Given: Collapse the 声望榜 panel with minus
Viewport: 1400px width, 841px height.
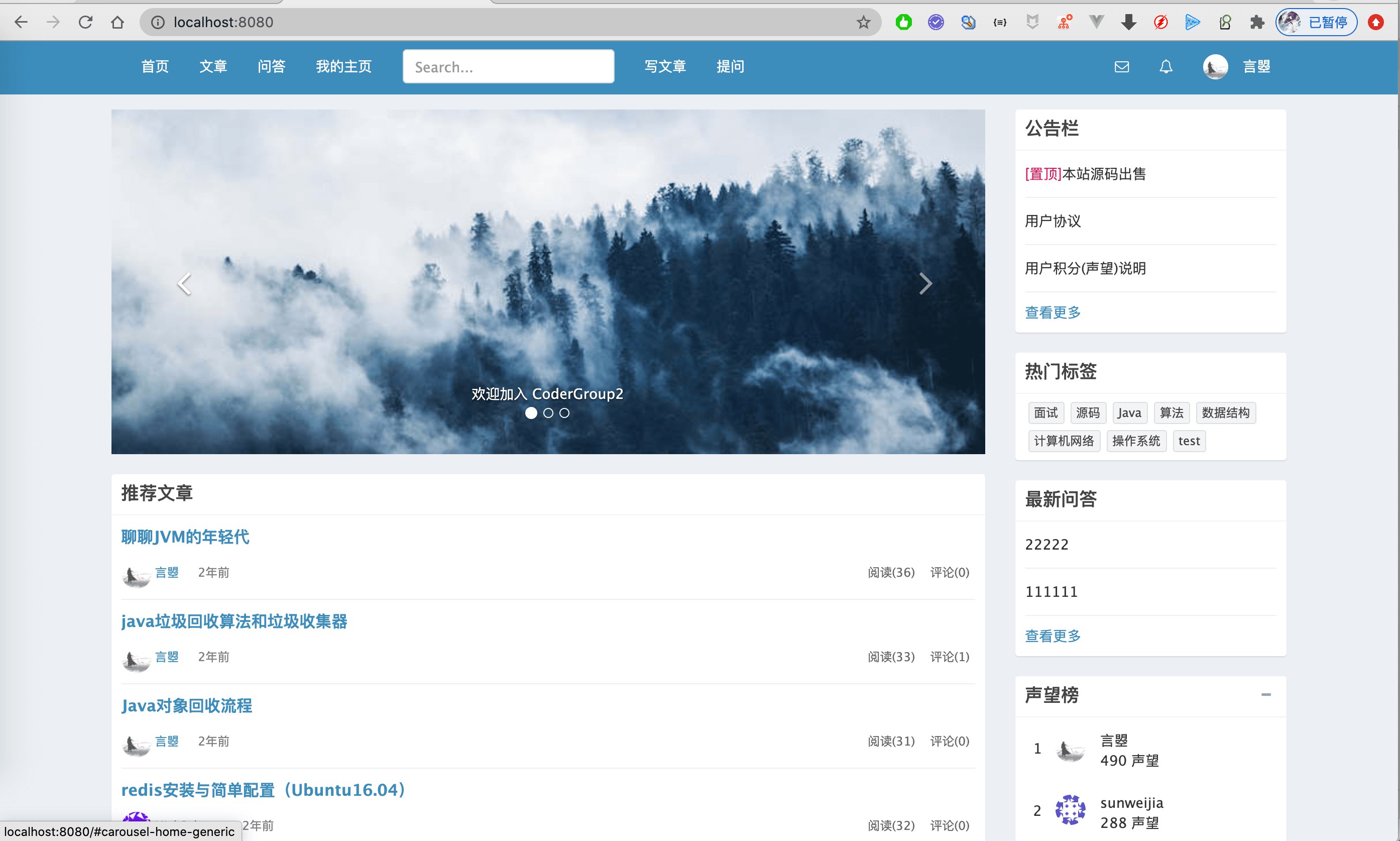Looking at the screenshot, I should pos(1266,695).
